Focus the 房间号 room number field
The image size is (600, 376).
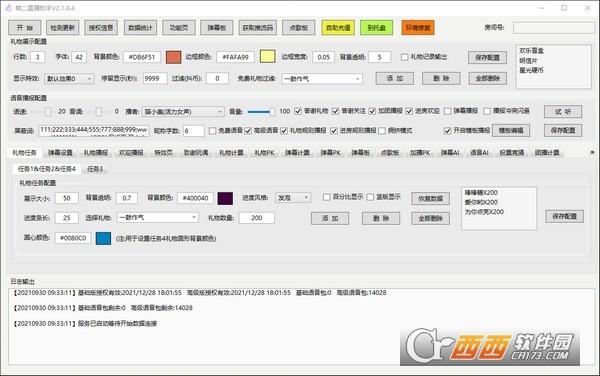pyautogui.click(x=553, y=28)
